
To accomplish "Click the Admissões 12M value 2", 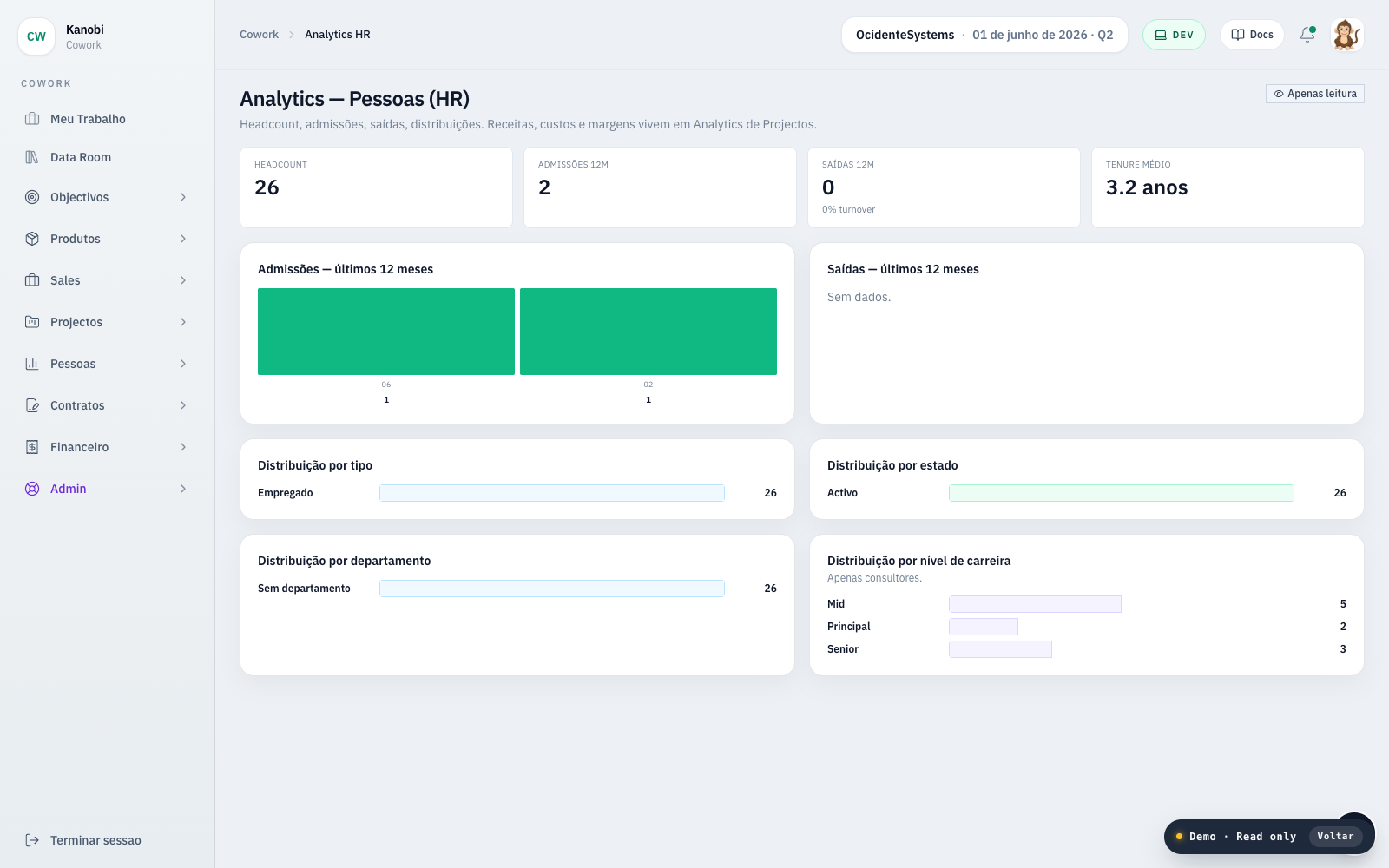I will point(544,187).
